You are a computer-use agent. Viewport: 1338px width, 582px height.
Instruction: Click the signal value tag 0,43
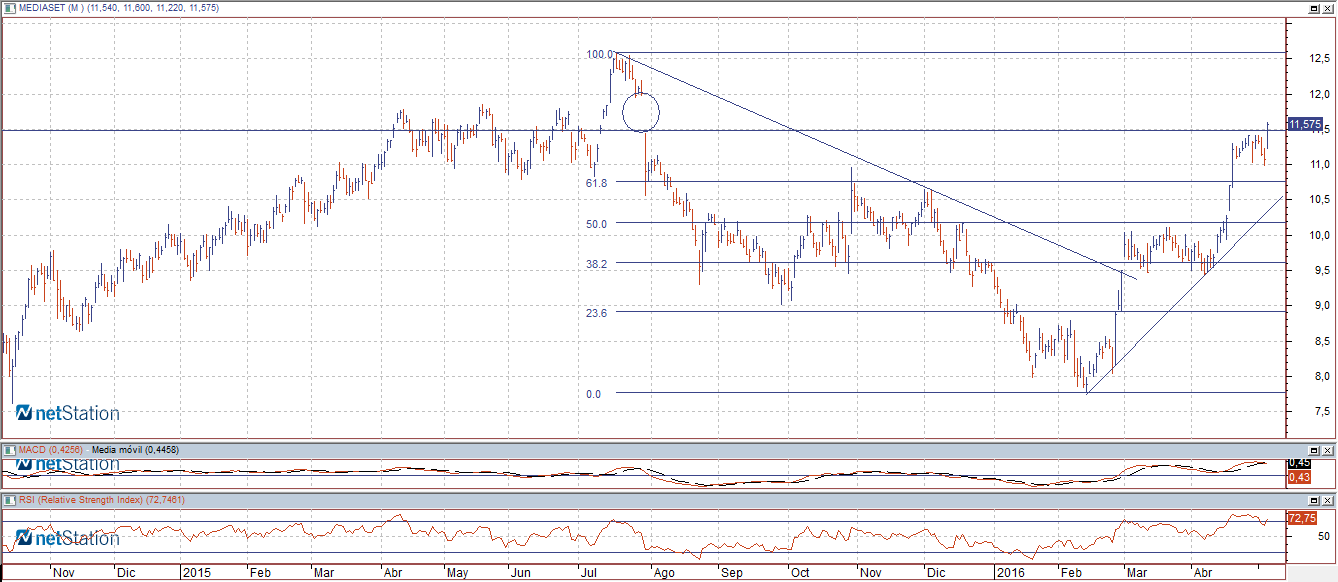point(1299,477)
